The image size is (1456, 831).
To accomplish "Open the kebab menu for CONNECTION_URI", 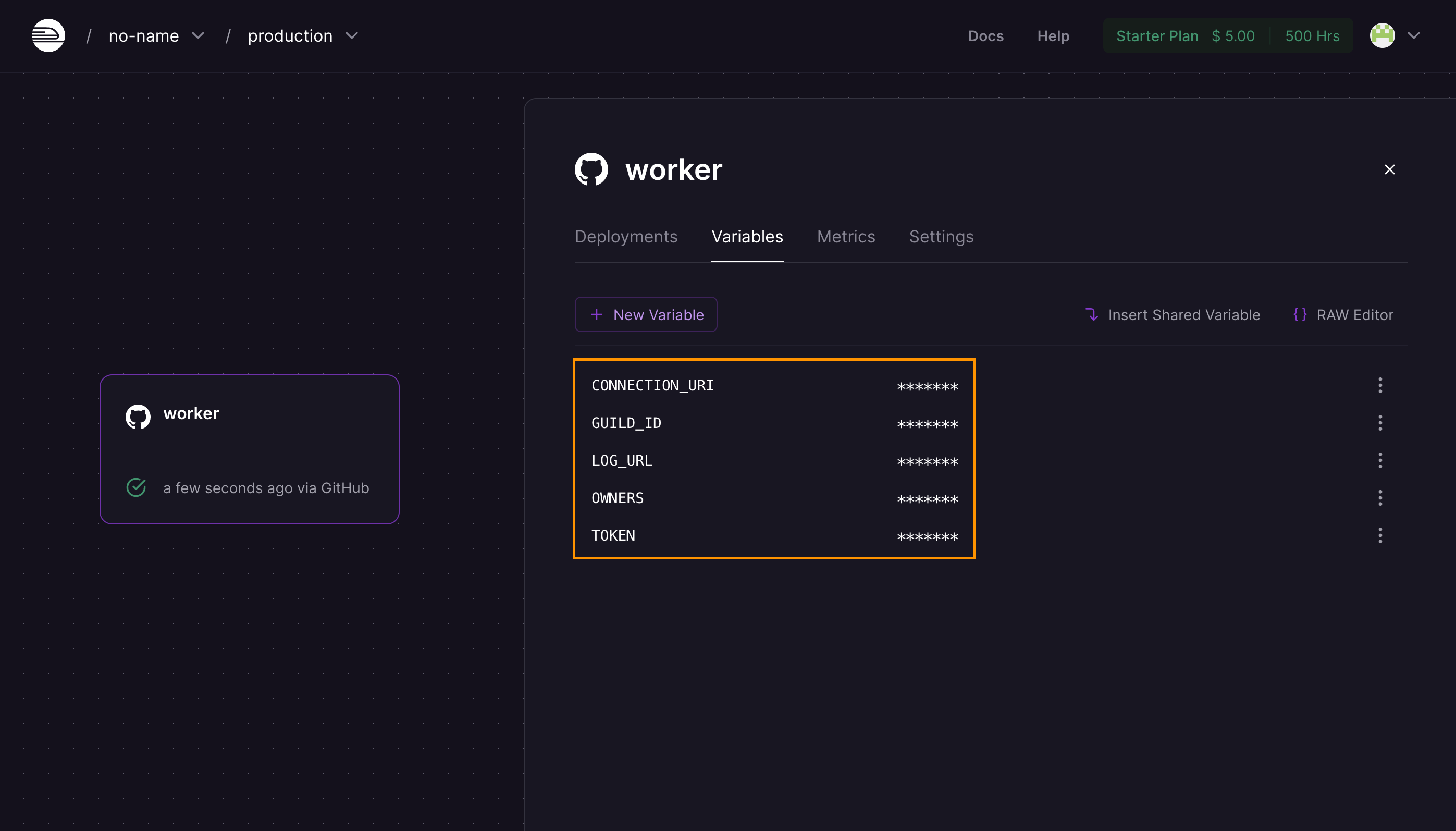I will point(1380,385).
